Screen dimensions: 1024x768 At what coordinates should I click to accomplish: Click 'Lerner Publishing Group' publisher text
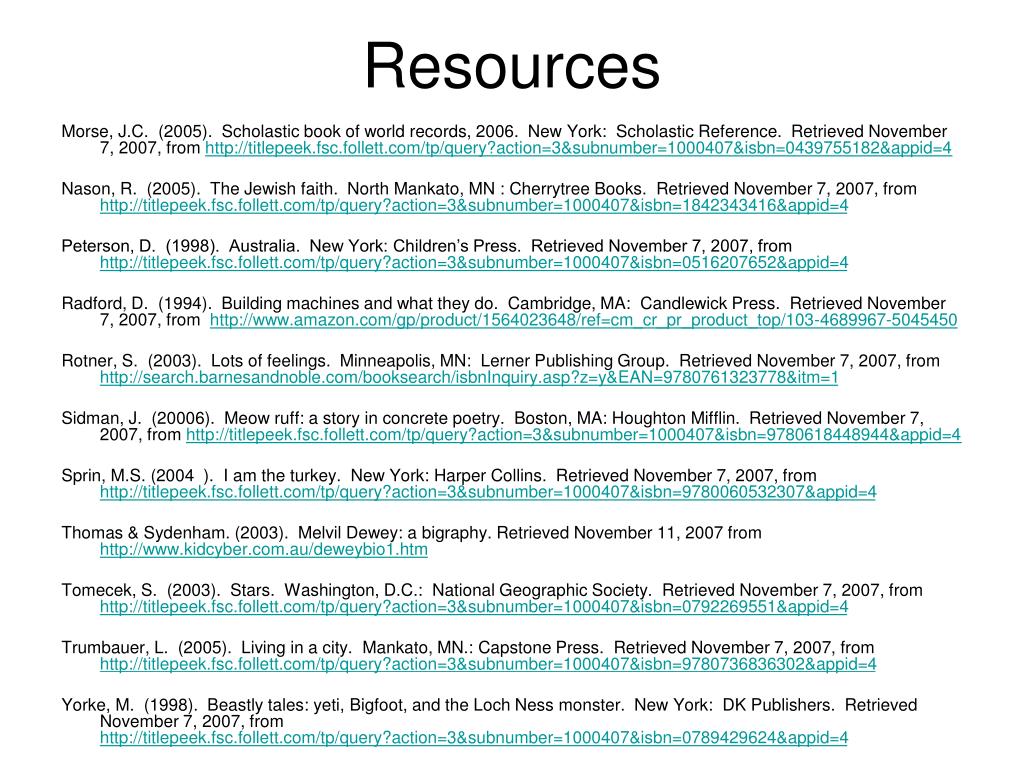click(x=575, y=362)
